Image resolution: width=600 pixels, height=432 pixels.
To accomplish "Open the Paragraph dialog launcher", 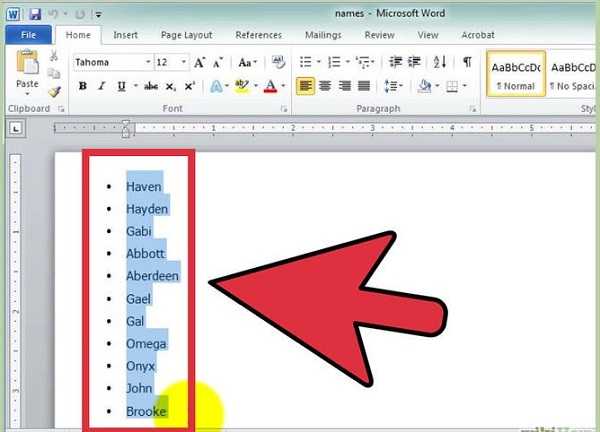I will point(473,109).
